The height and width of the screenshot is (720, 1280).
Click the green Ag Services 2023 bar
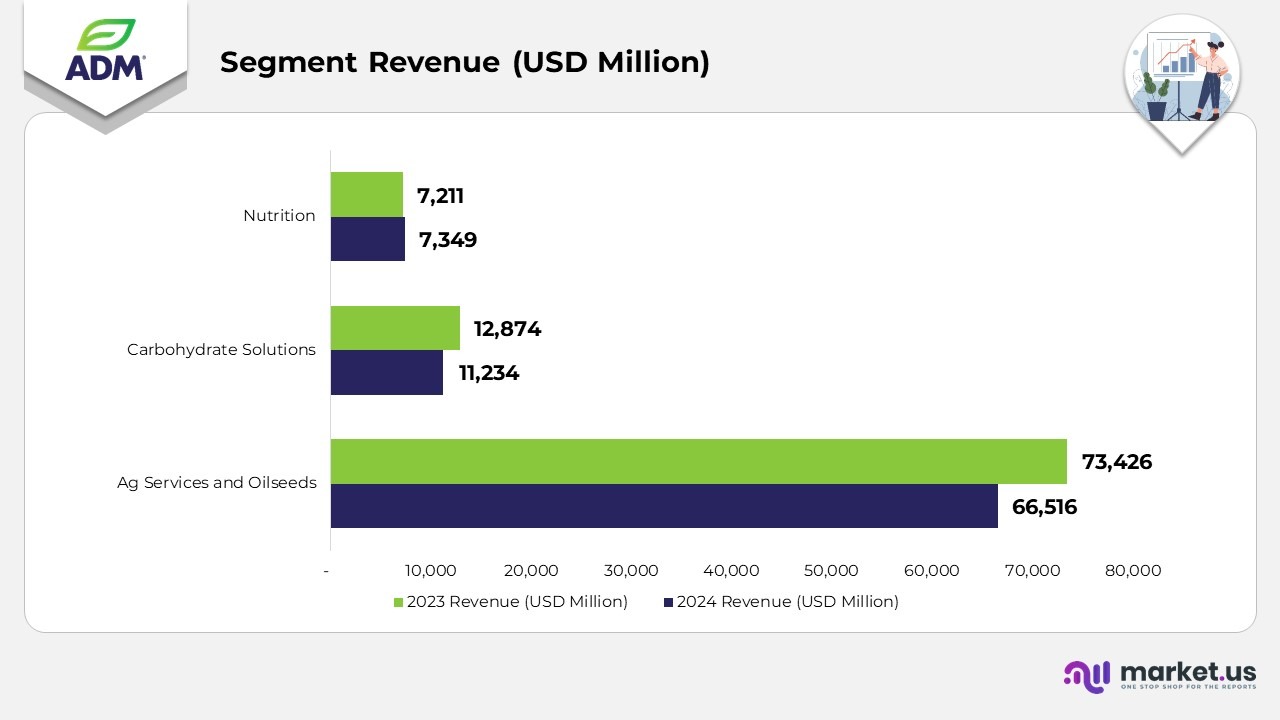click(698, 461)
